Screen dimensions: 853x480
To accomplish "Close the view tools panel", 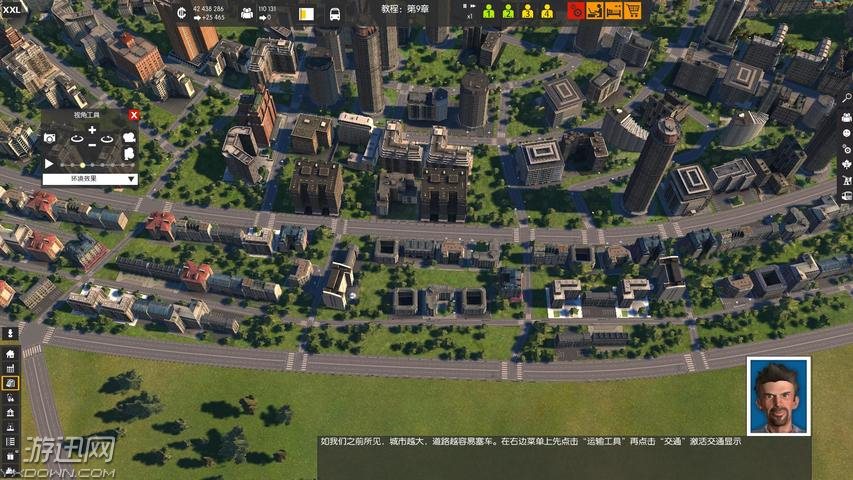I will click(134, 115).
